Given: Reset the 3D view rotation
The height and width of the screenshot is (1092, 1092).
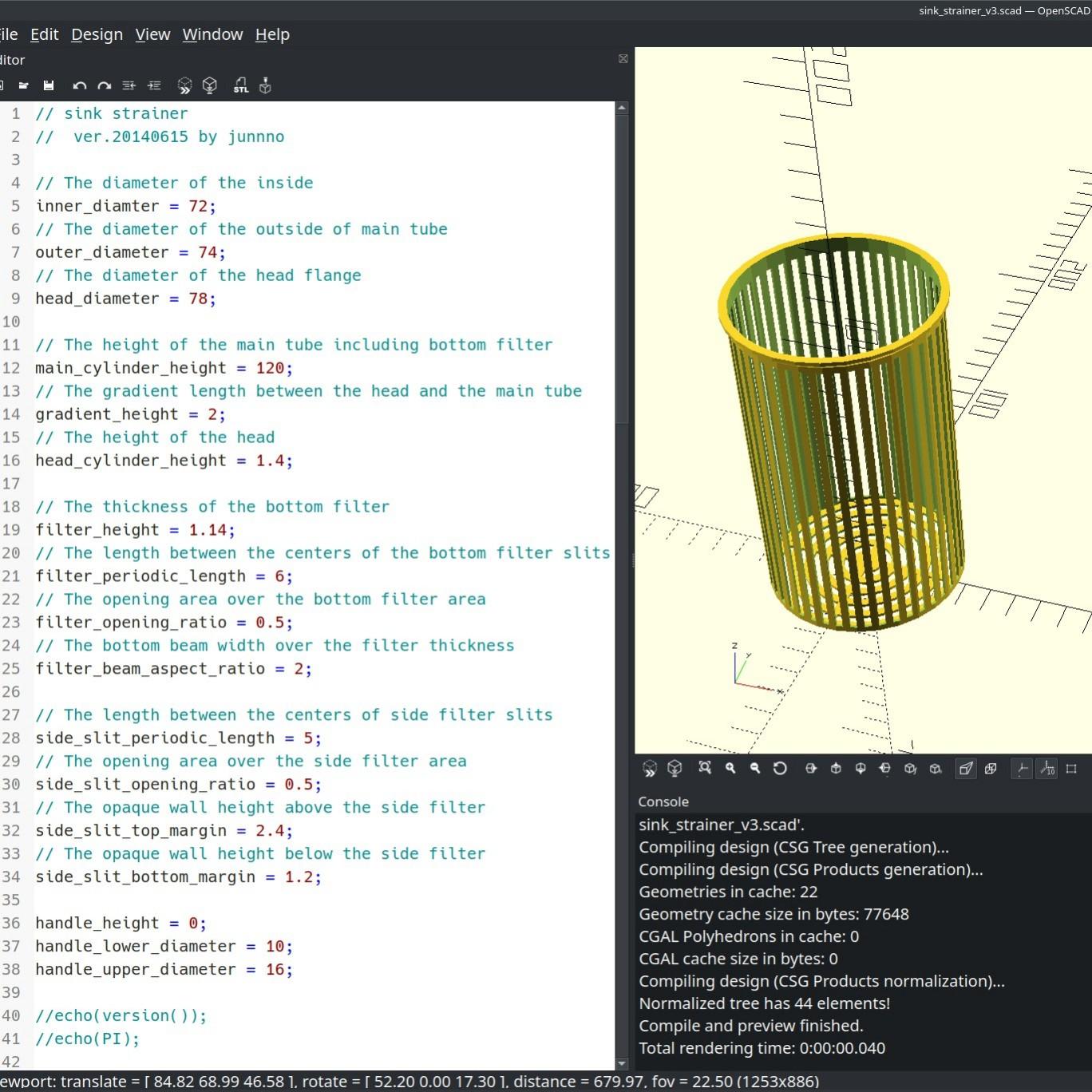Looking at the screenshot, I should pyautogui.click(x=780, y=768).
